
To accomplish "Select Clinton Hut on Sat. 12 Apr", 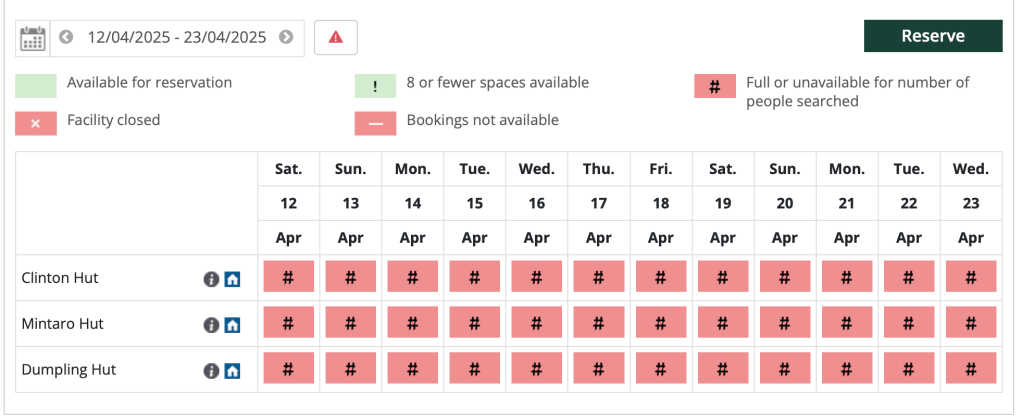I will (288, 278).
